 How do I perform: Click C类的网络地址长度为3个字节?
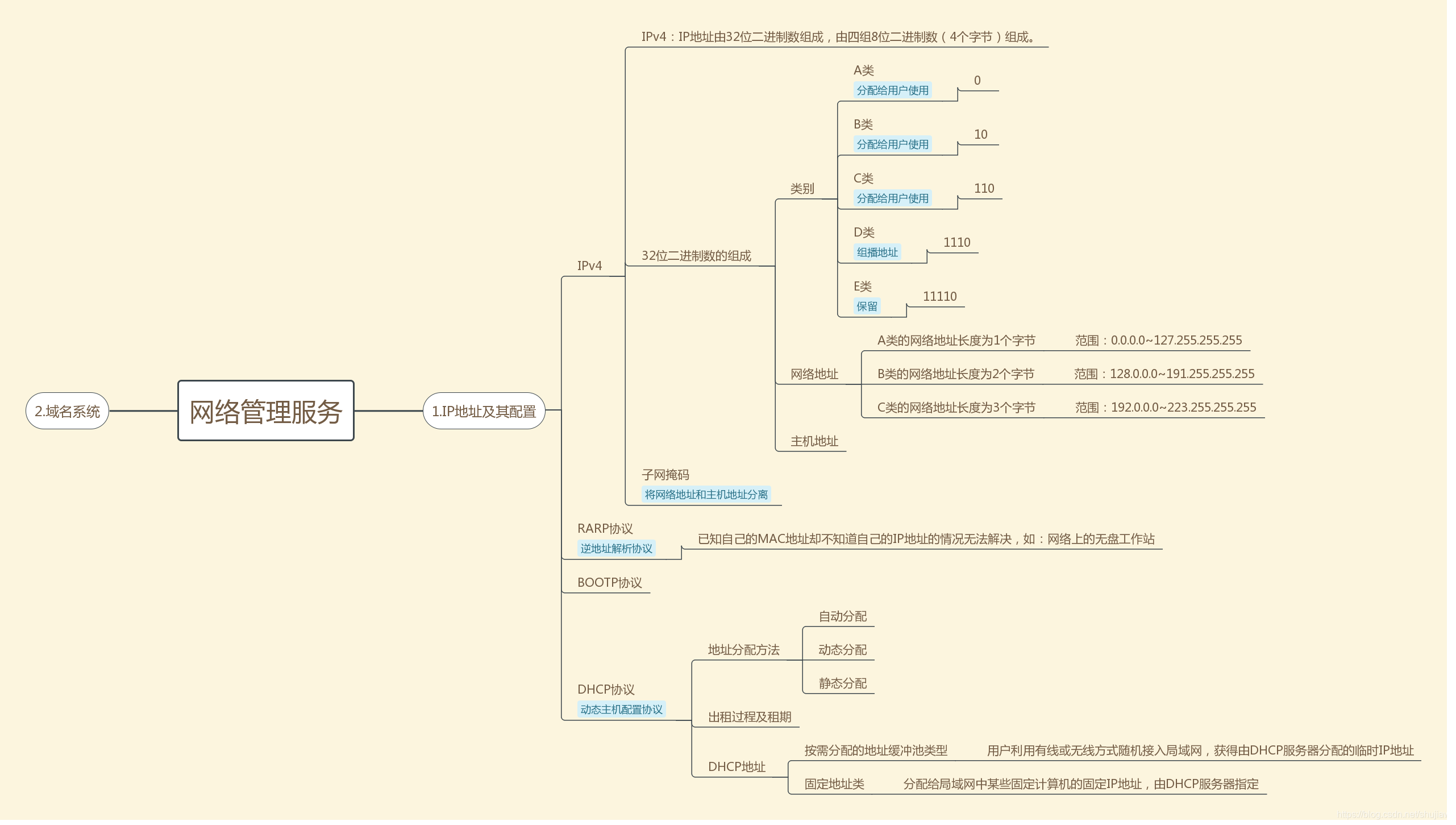click(x=956, y=408)
